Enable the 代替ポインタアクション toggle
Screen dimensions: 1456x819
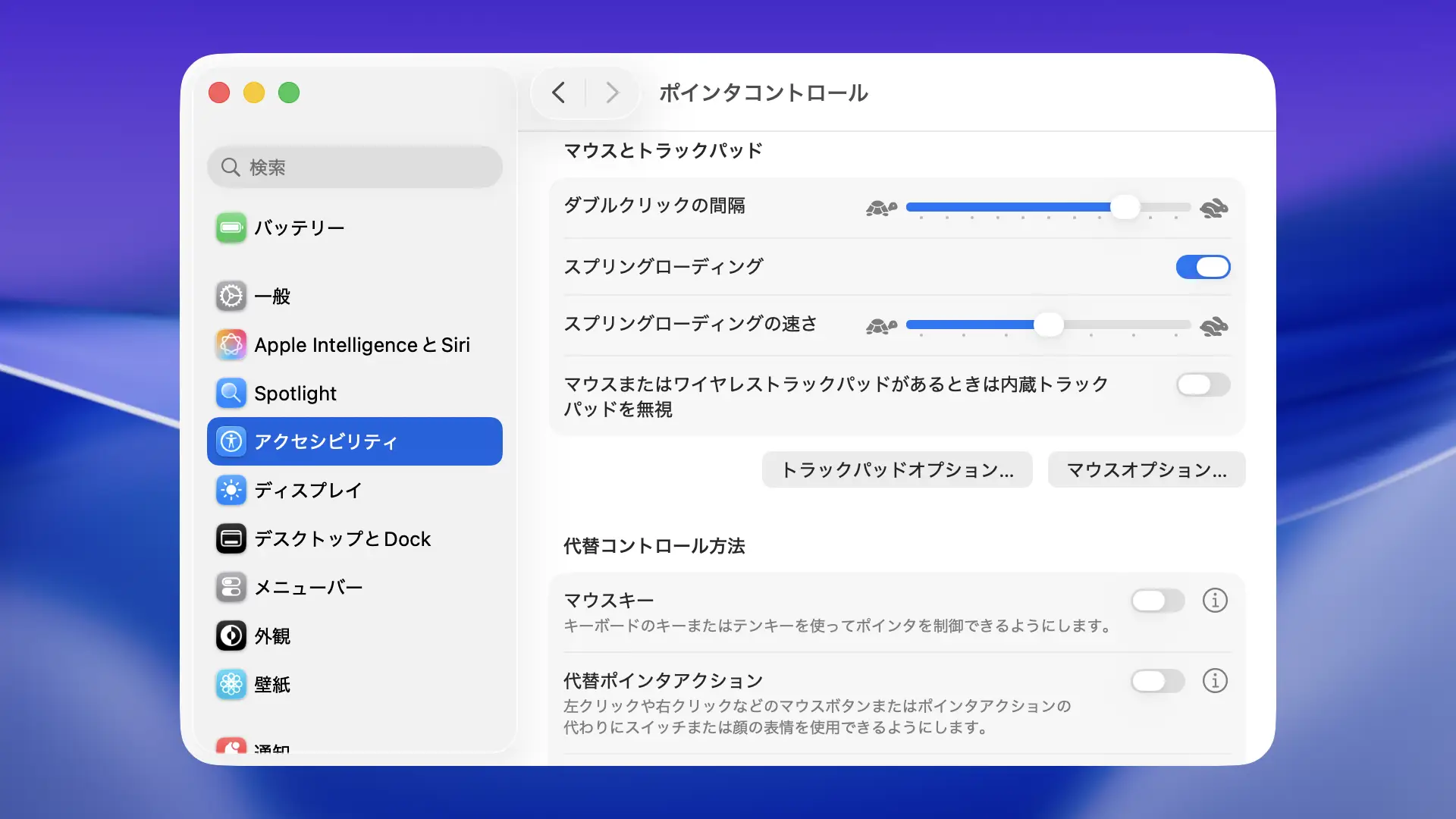pyautogui.click(x=1157, y=681)
